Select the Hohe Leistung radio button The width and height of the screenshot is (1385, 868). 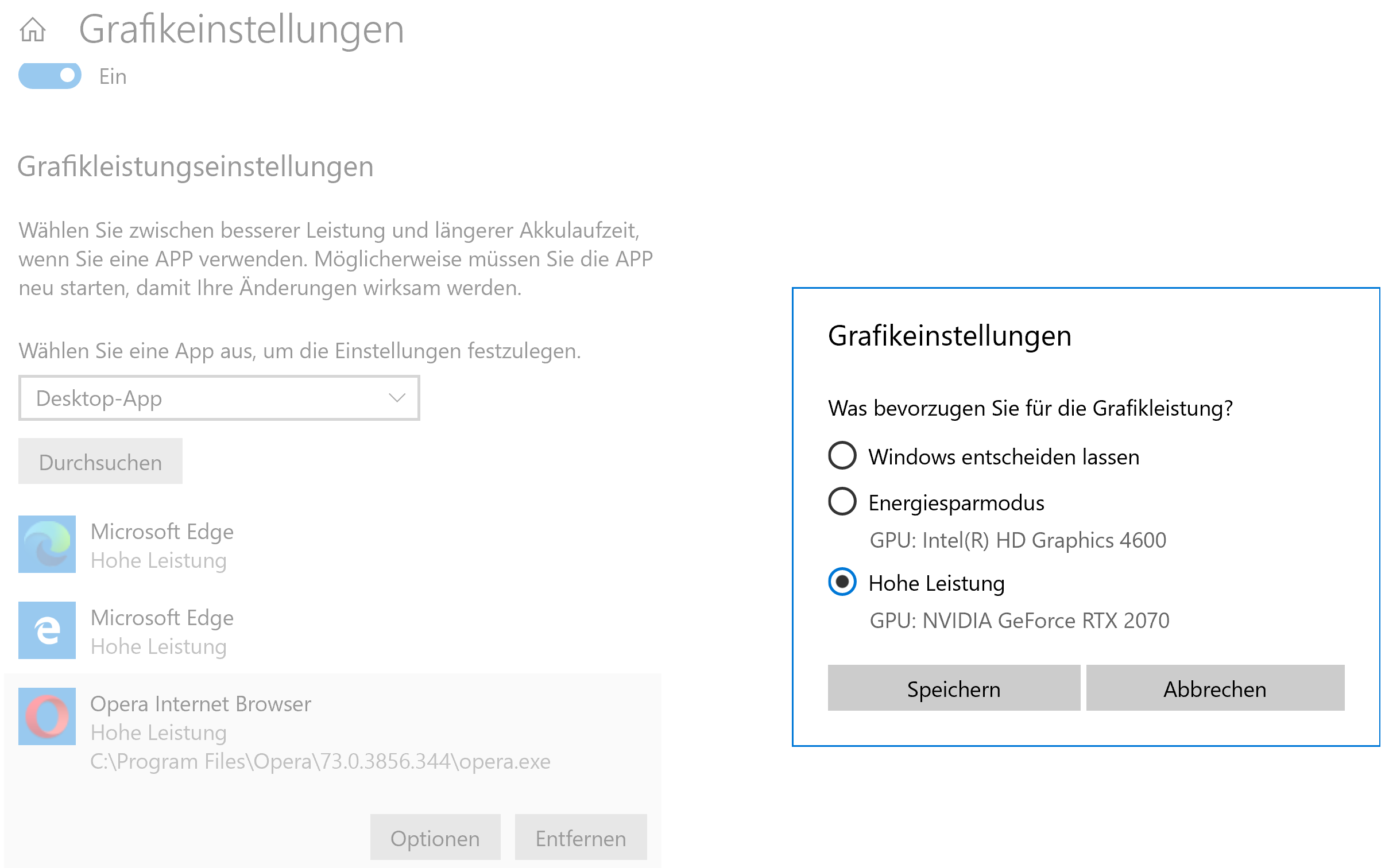pos(842,582)
